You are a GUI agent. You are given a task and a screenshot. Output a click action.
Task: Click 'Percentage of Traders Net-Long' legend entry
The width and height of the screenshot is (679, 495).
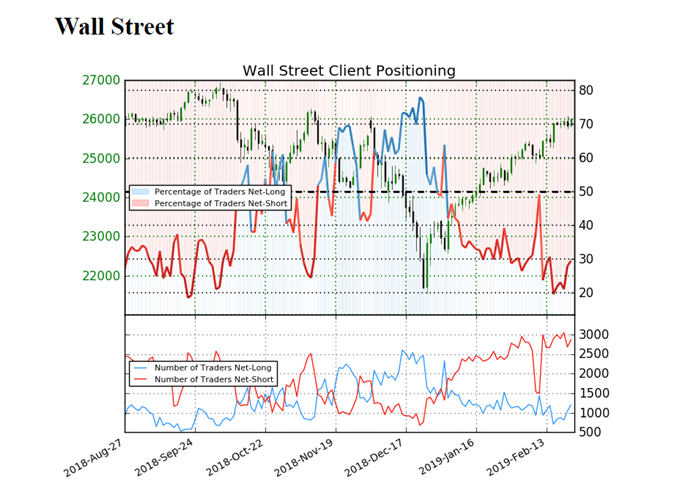220,191
